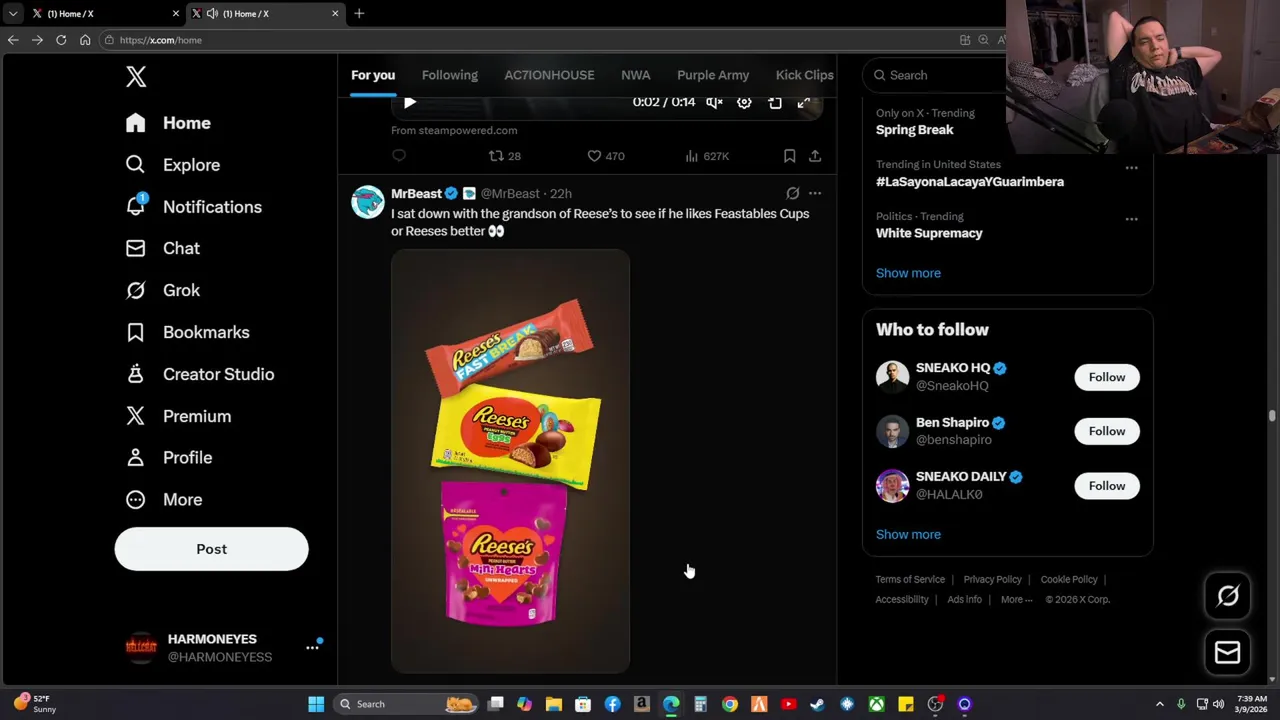The image size is (1280, 720).
Task: Open Steam from the taskbar
Action: click(x=817, y=704)
